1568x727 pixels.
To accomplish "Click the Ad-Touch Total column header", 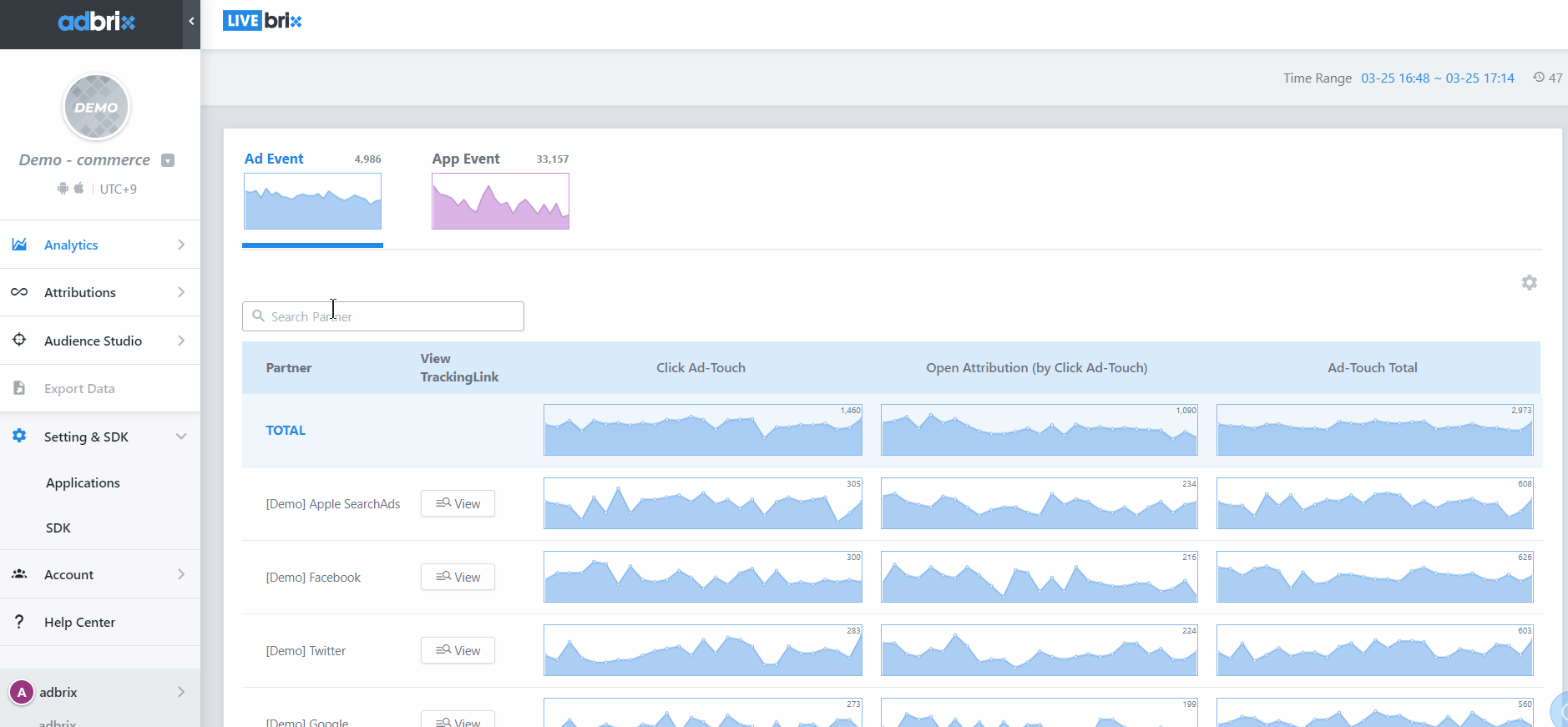I will [x=1373, y=367].
